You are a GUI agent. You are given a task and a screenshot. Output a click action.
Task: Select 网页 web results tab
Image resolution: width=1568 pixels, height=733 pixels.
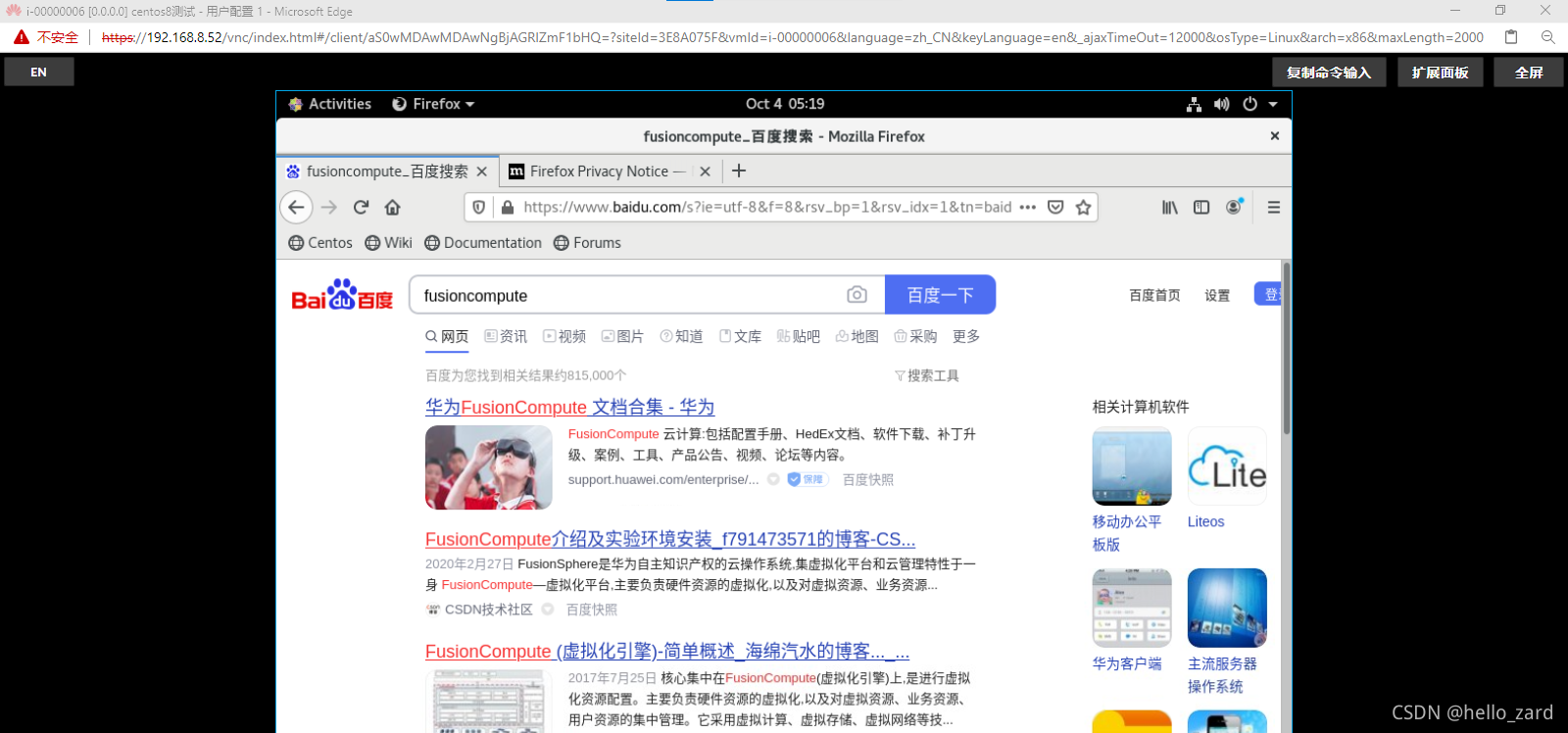[x=447, y=336]
